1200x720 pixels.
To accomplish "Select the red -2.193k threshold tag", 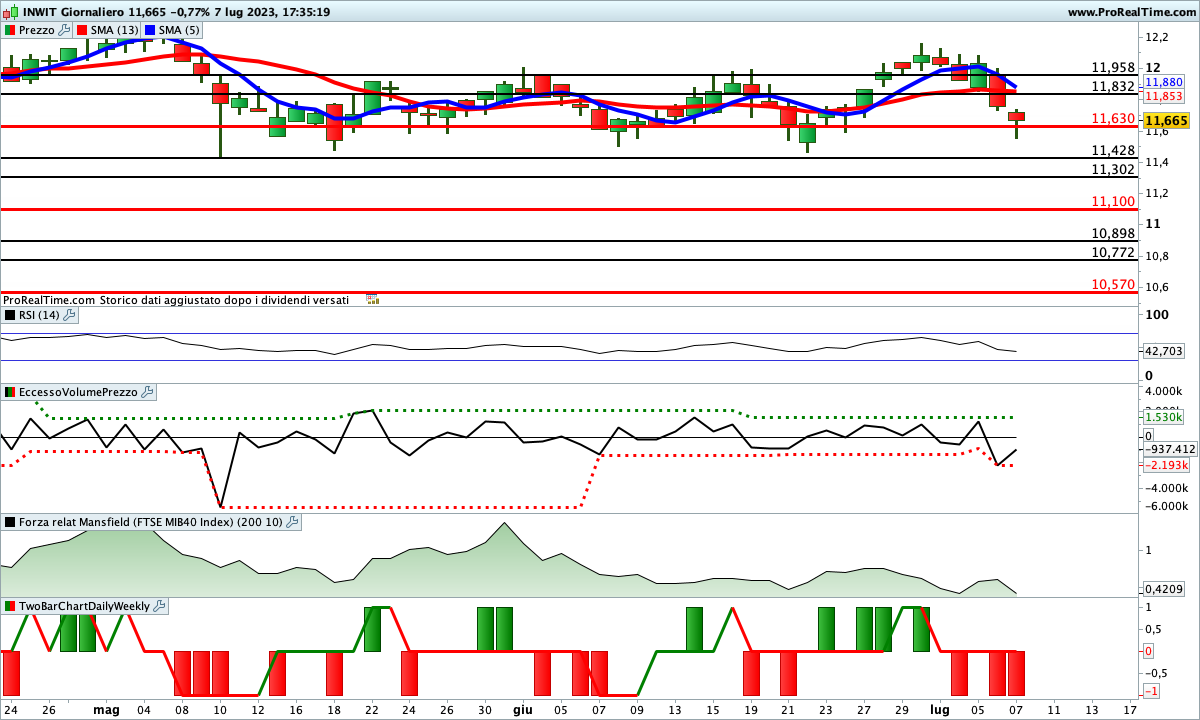I will tap(1167, 465).
